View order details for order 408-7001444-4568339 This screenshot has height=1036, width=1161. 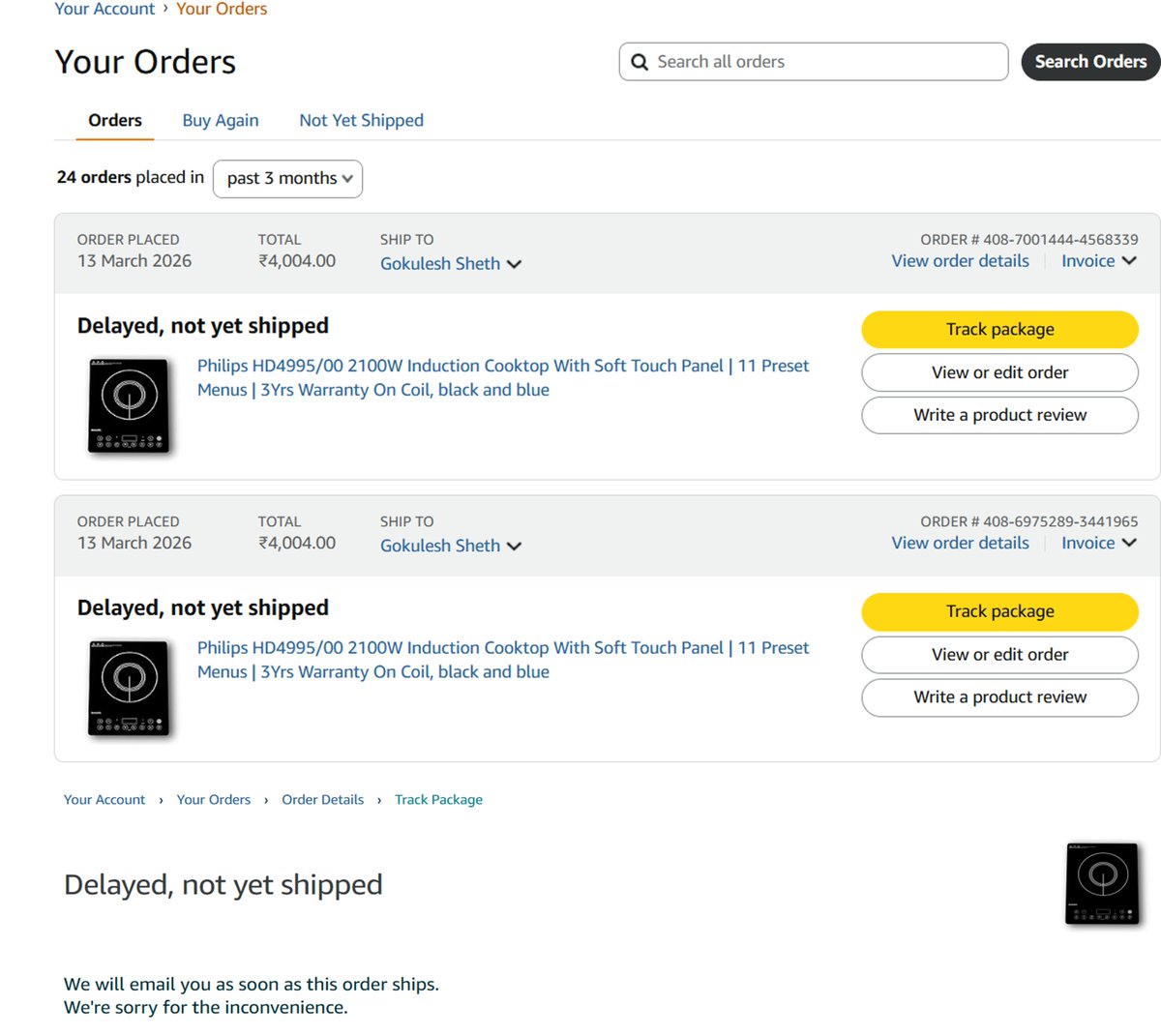[x=961, y=261]
